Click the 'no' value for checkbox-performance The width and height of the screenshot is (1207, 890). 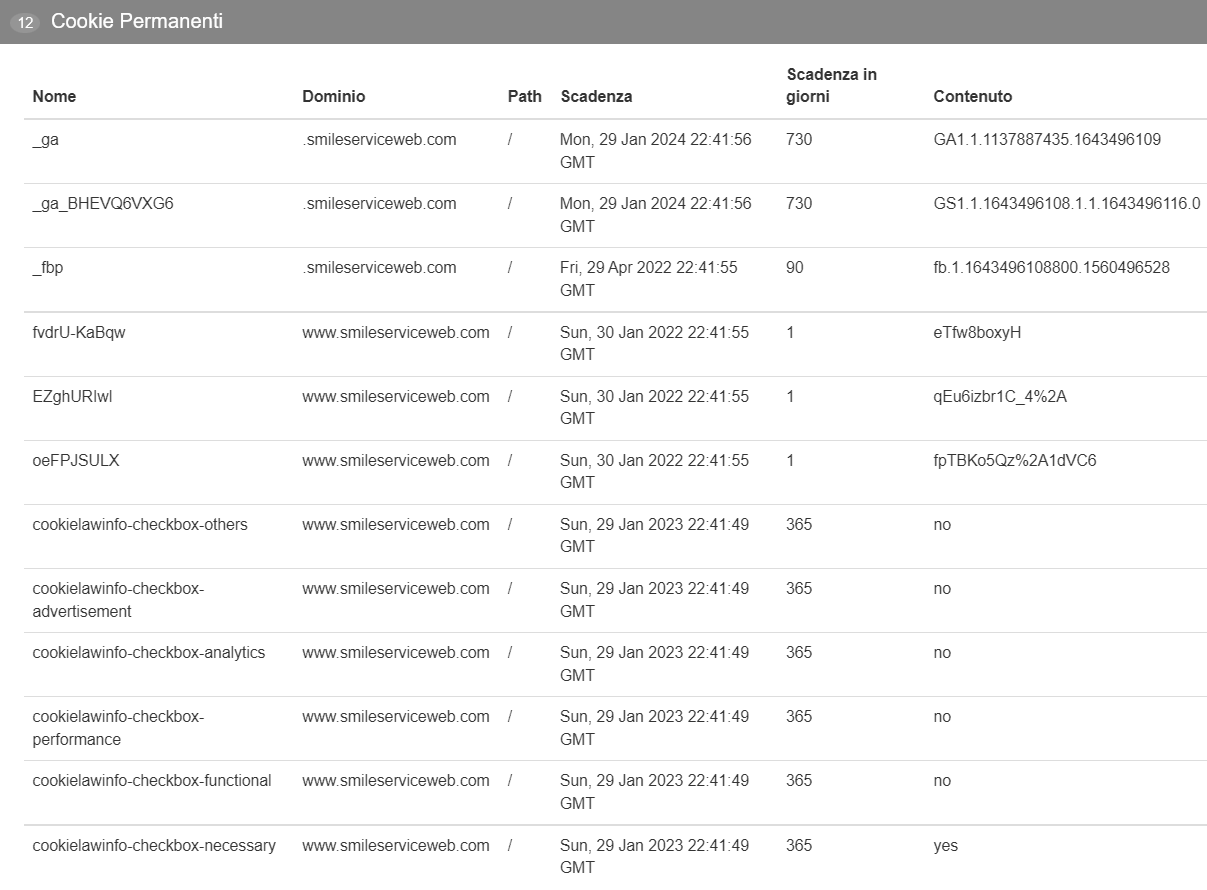942,717
